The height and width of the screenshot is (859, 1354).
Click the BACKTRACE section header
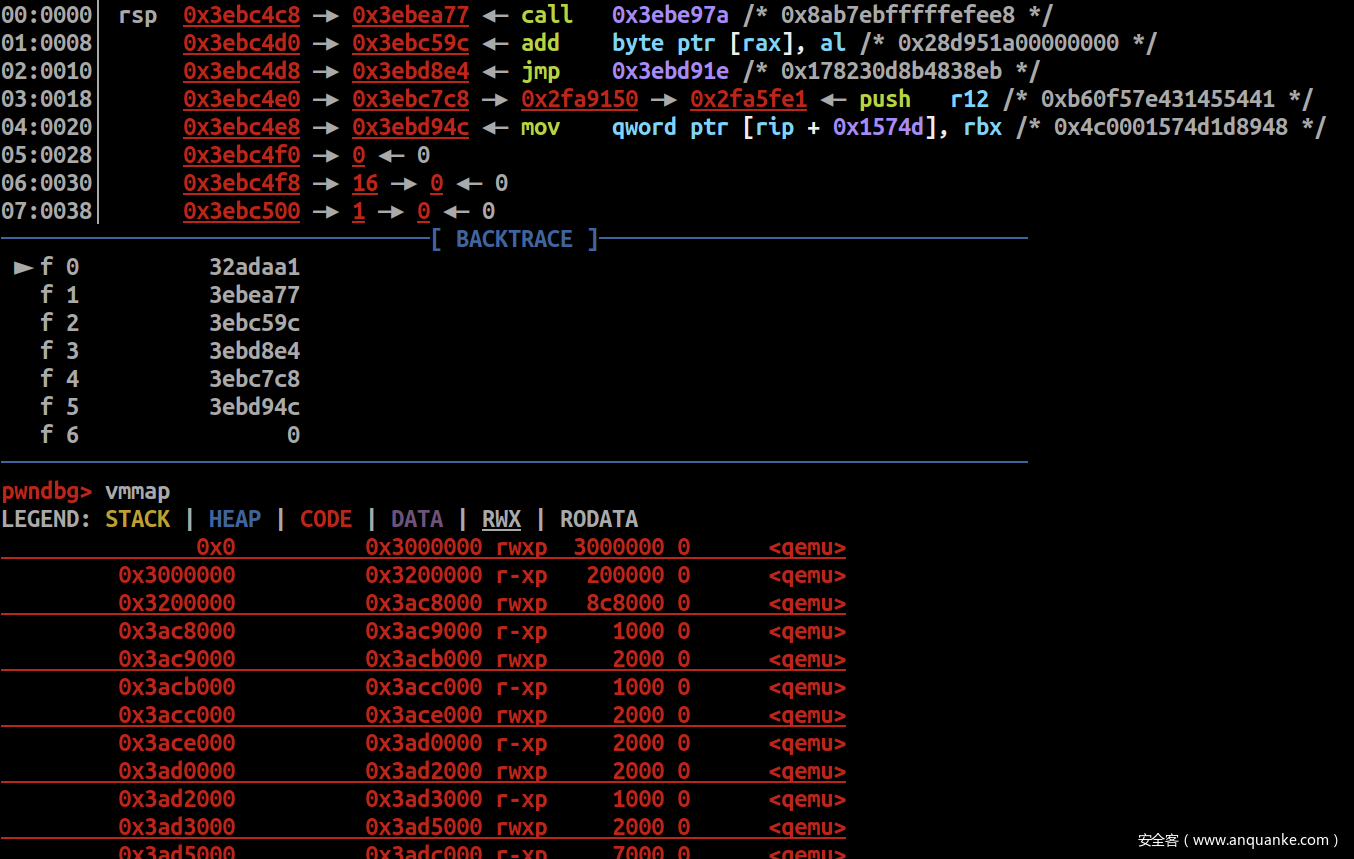point(513,239)
